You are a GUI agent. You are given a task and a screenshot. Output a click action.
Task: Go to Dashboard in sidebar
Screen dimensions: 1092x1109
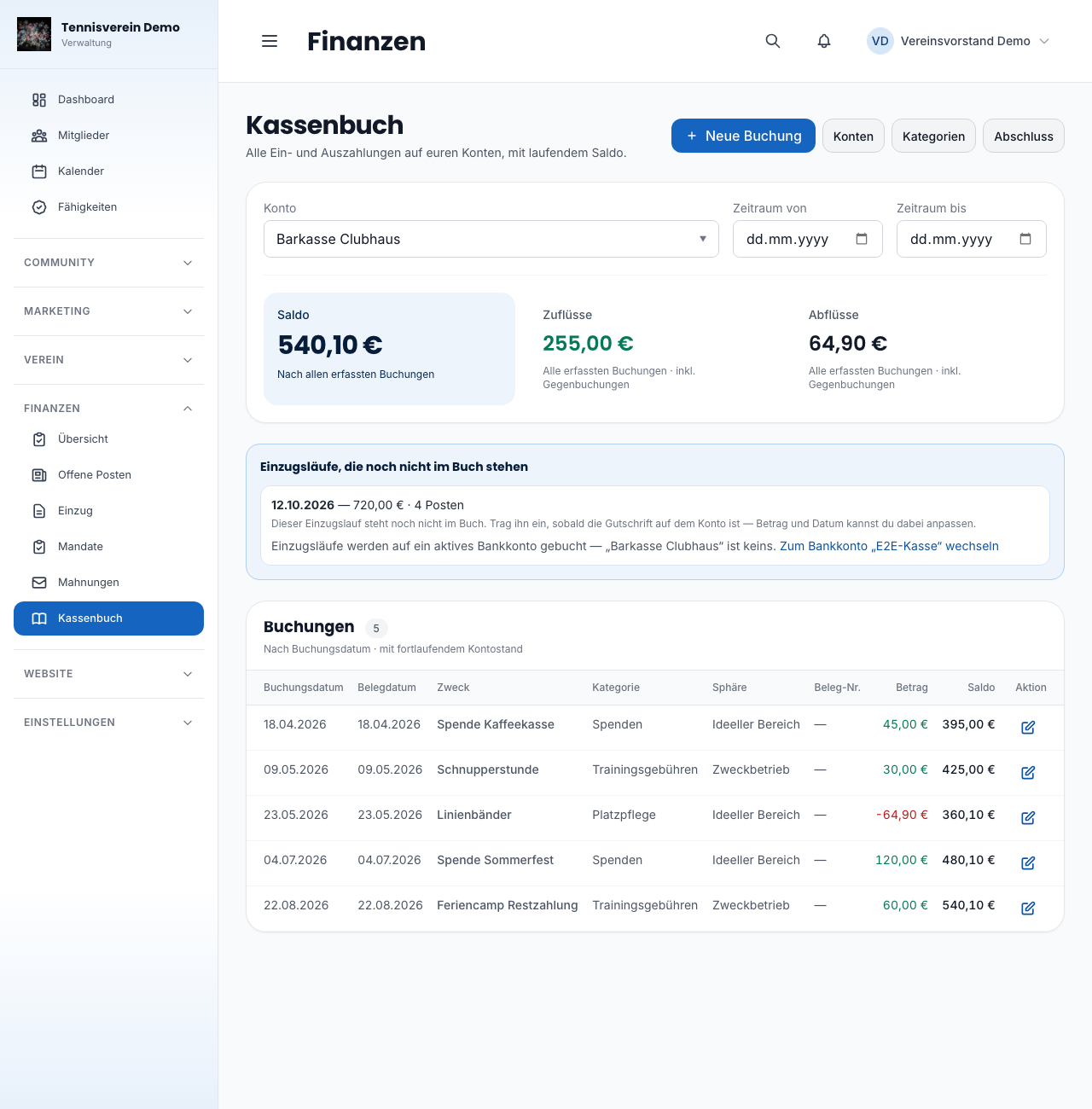click(x=108, y=100)
